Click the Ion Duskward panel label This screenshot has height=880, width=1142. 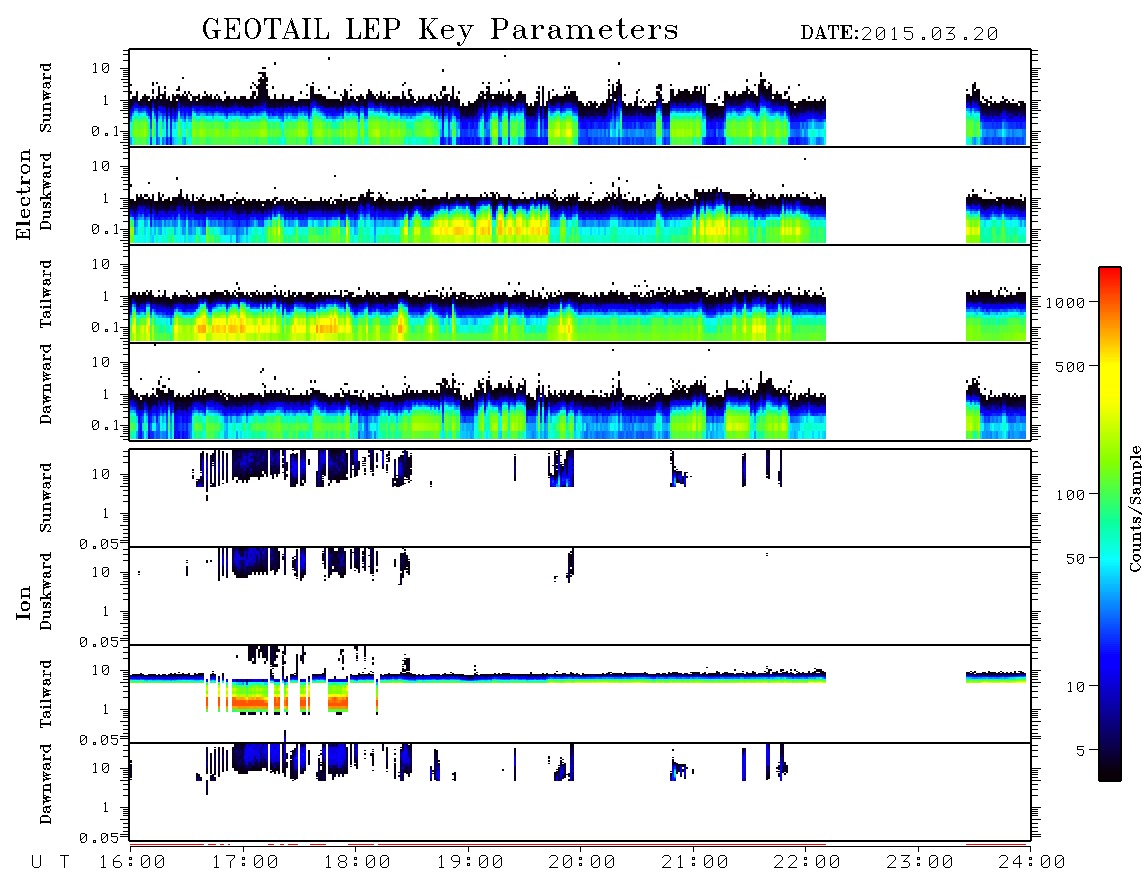[46, 591]
